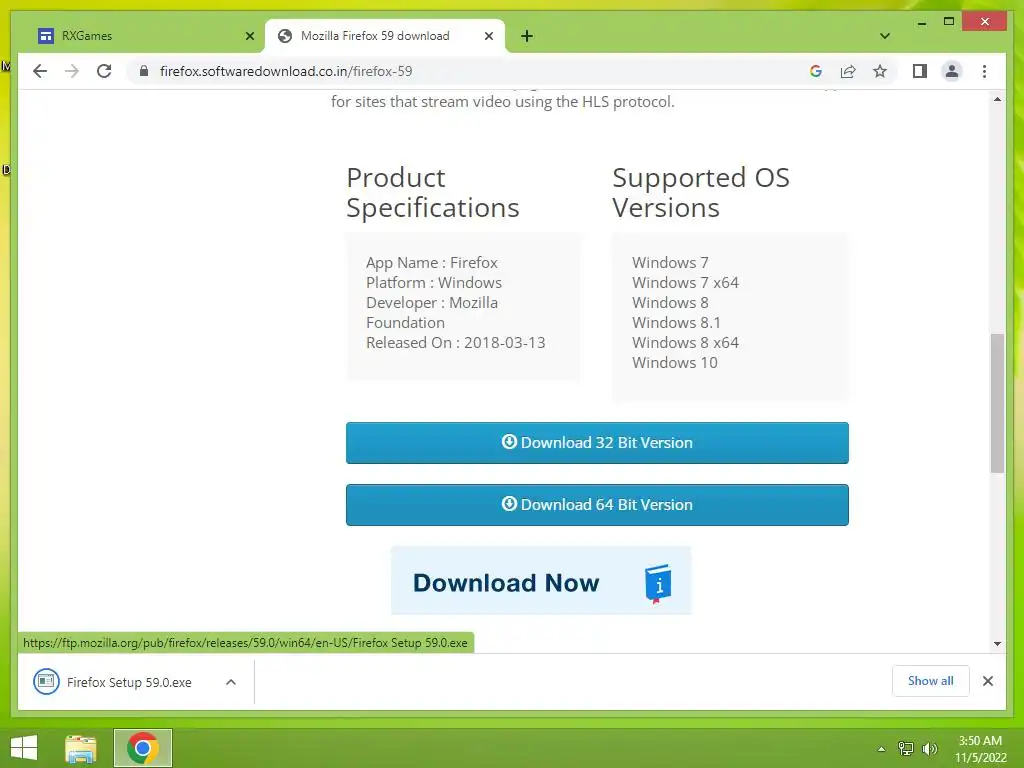Open the Chrome side panel
The height and width of the screenshot is (768, 1024).
click(x=920, y=71)
